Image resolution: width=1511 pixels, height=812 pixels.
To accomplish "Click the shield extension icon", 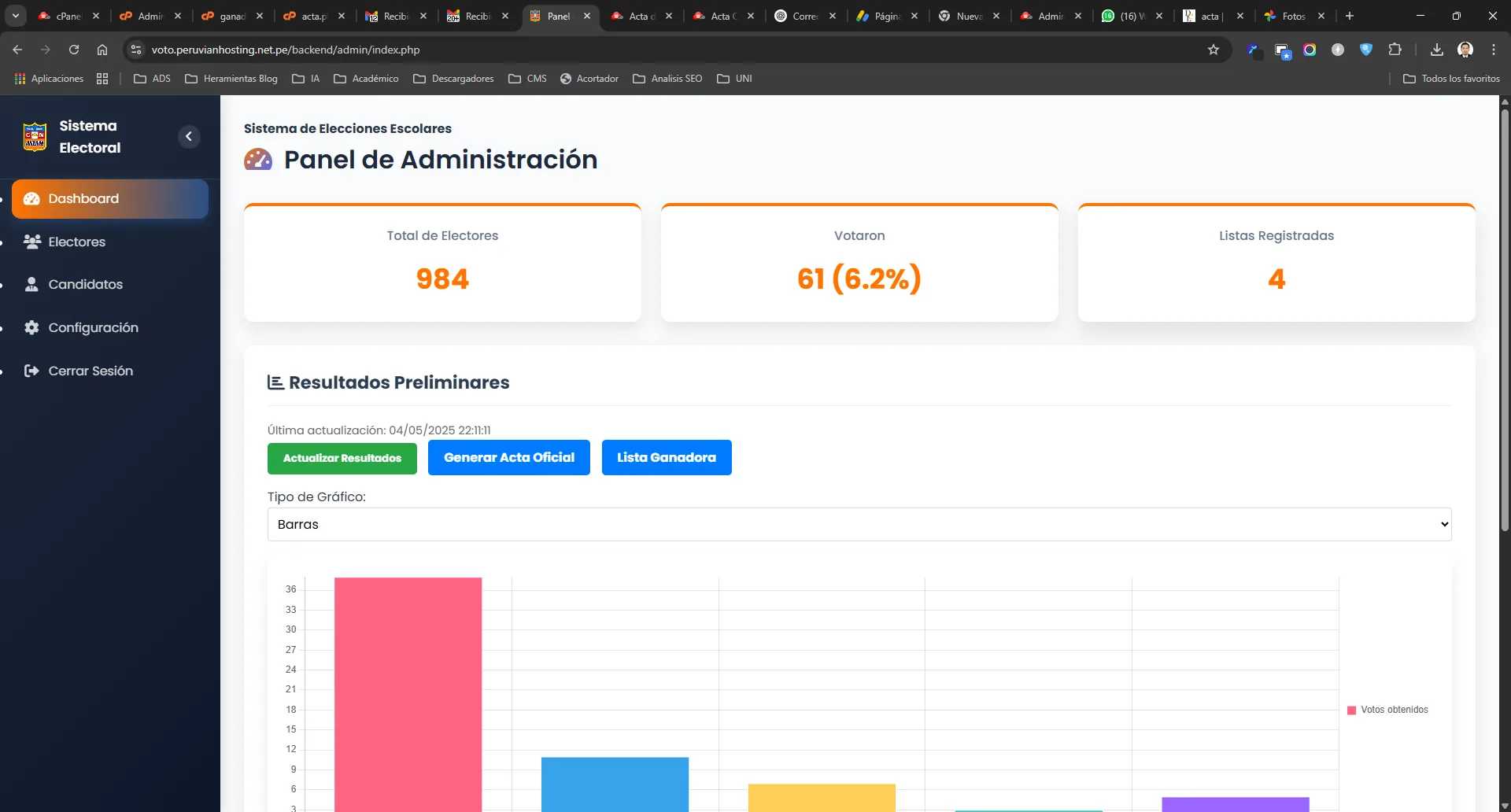I will 1366,50.
